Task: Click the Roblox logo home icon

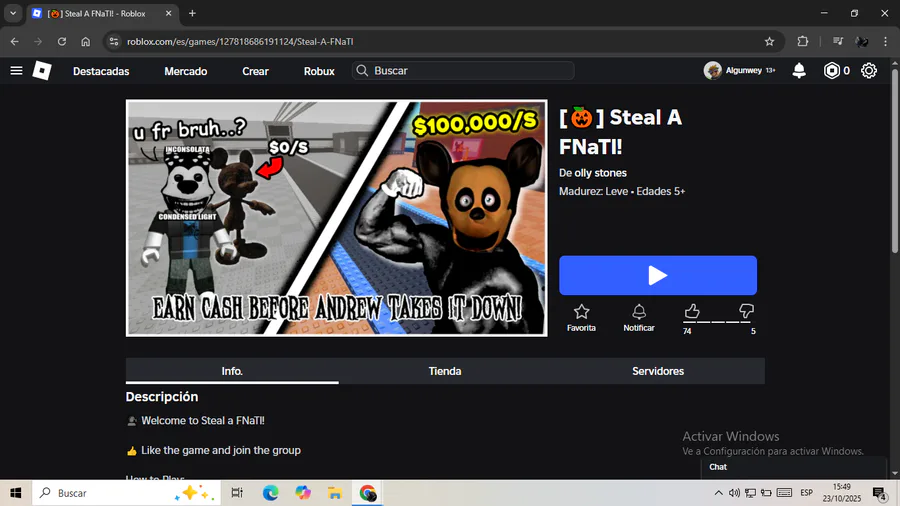Action: (42, 71)
